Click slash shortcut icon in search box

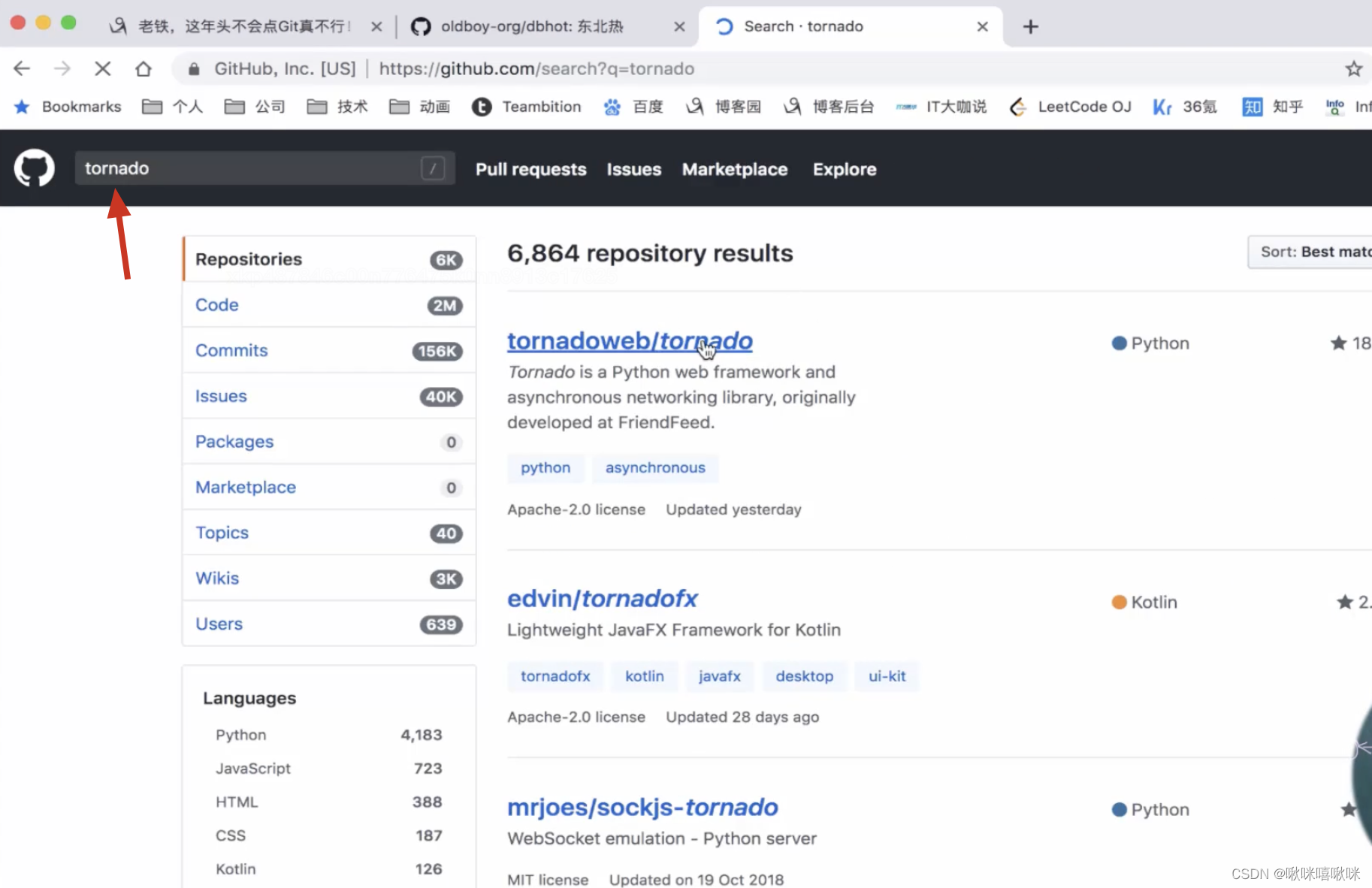[x=433, y=168]
